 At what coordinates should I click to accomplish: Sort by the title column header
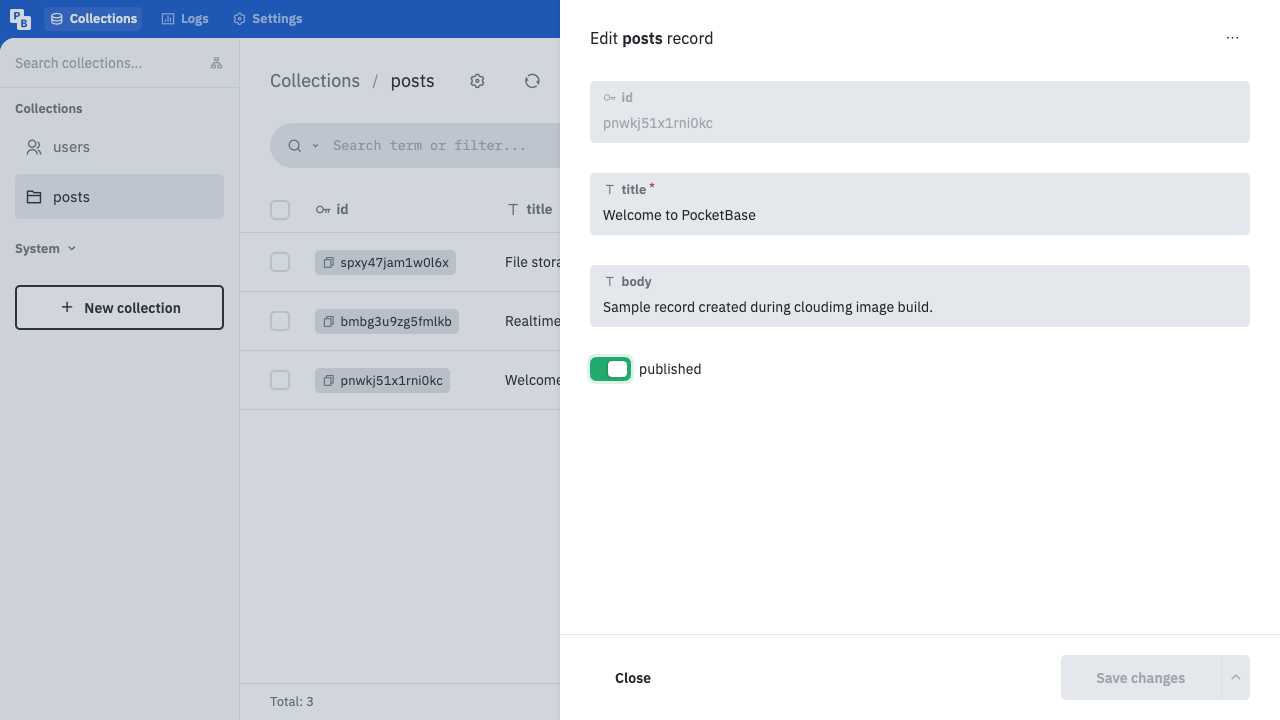coord(530,210)
